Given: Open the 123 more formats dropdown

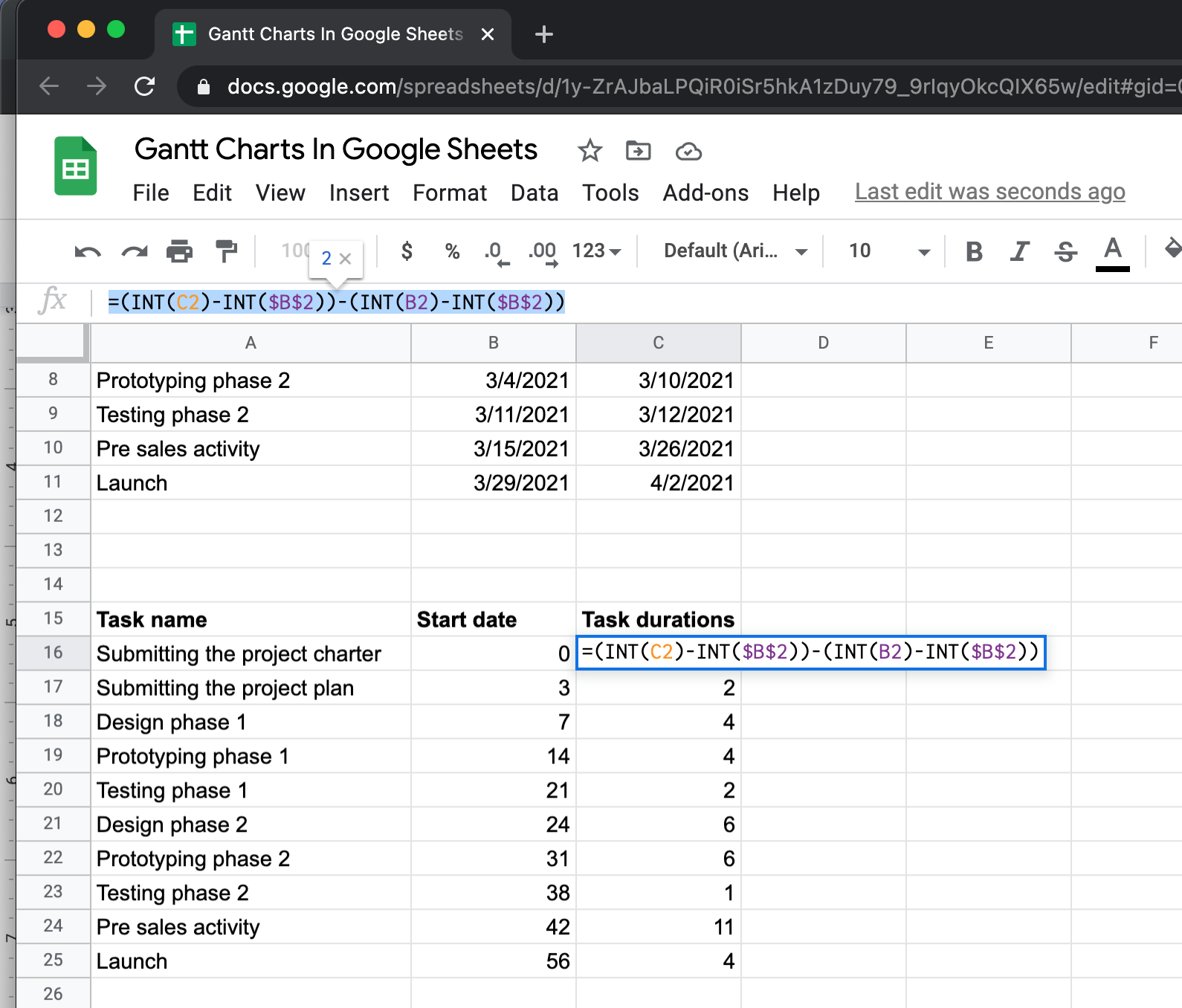Looking at the screenshot, I should pyautogui.click(x=596, y=251).
